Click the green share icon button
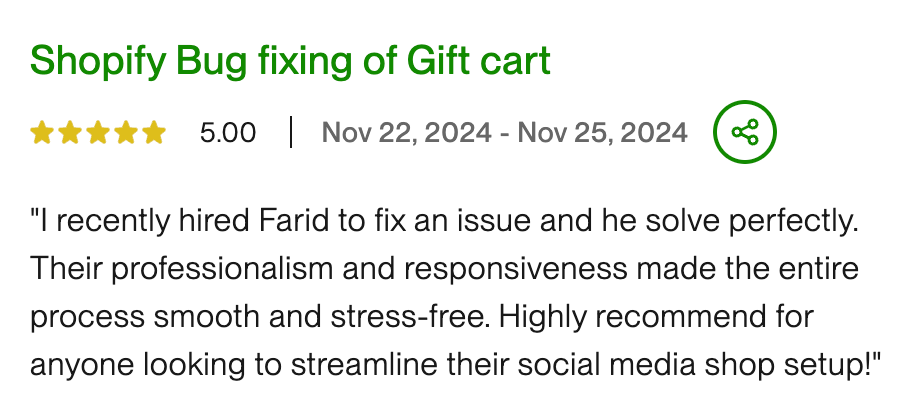This screenshot has width=924, height=420. click(x=745, y=132)
